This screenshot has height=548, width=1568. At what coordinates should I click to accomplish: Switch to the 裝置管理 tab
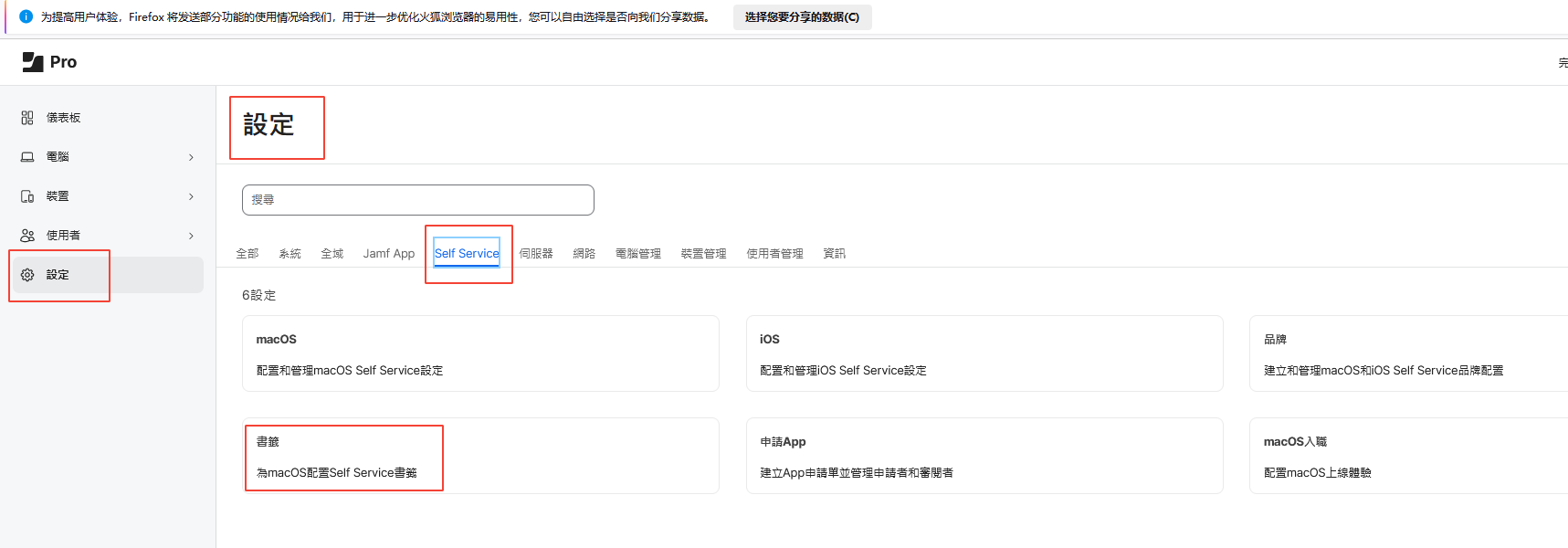pos(704,254)
